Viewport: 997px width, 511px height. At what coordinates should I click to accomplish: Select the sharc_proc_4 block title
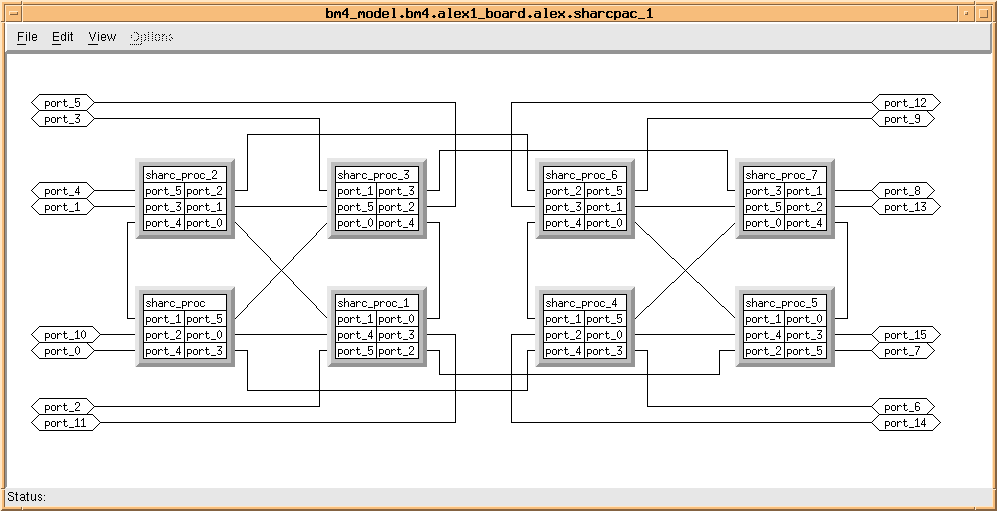coord(585,303)
